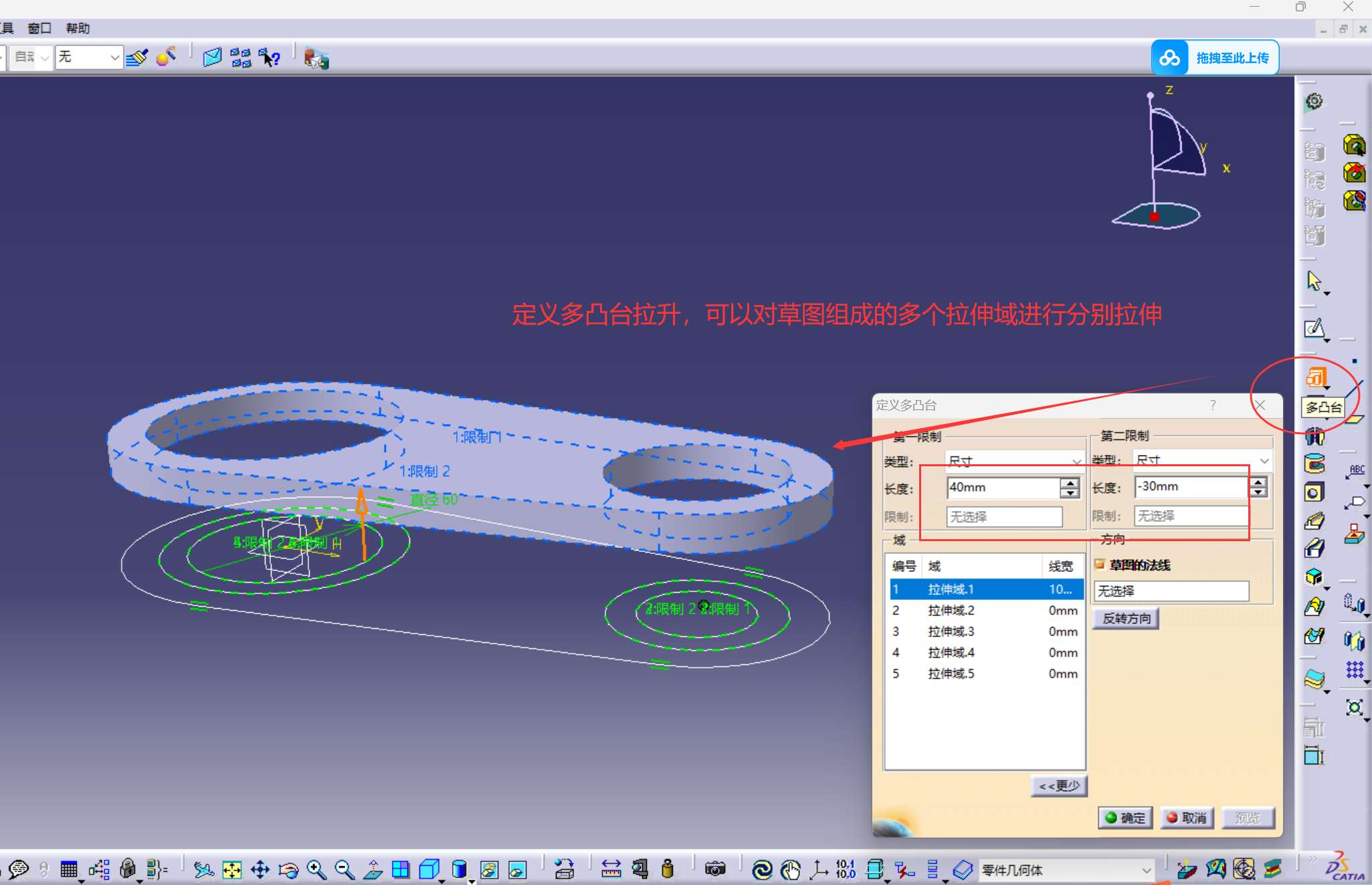Open the 窗口 menu

click(39, 28)
